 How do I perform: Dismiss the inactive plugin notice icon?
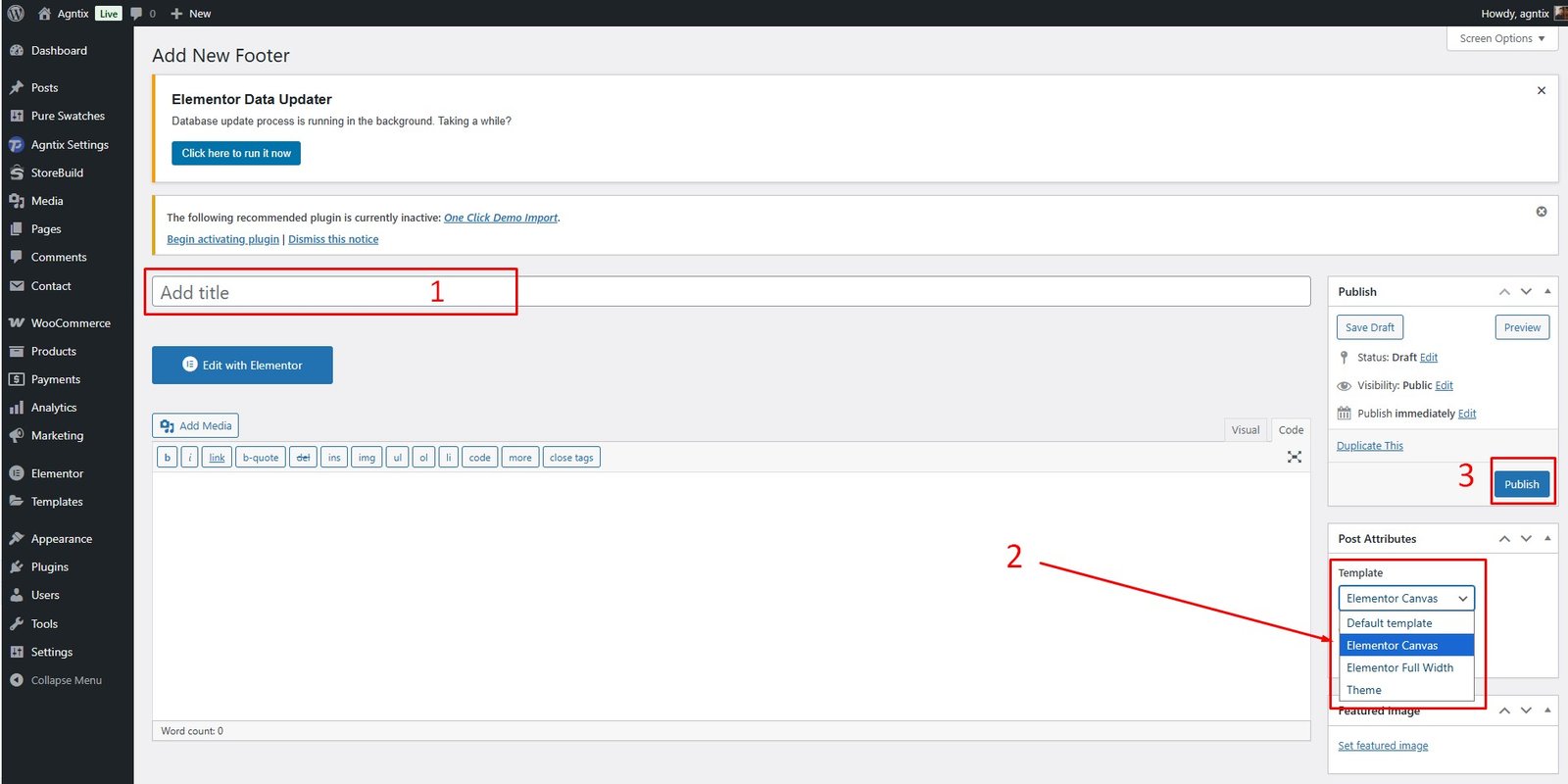pyautogui.click(x=1541, y=212)
